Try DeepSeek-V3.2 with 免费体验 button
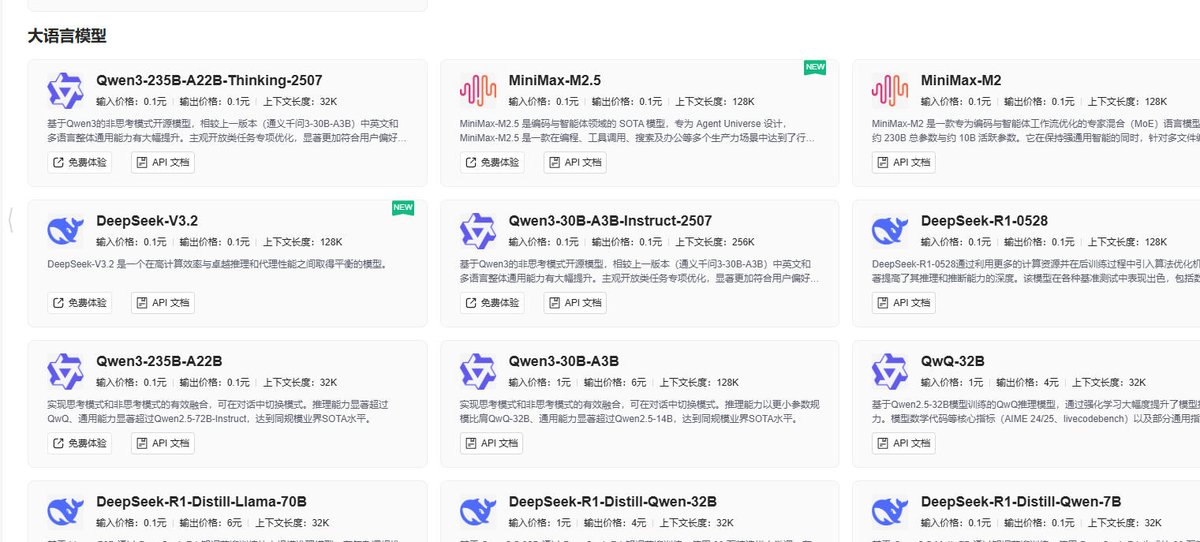Viewport: 1200px width, 542px height. [80, 302]
